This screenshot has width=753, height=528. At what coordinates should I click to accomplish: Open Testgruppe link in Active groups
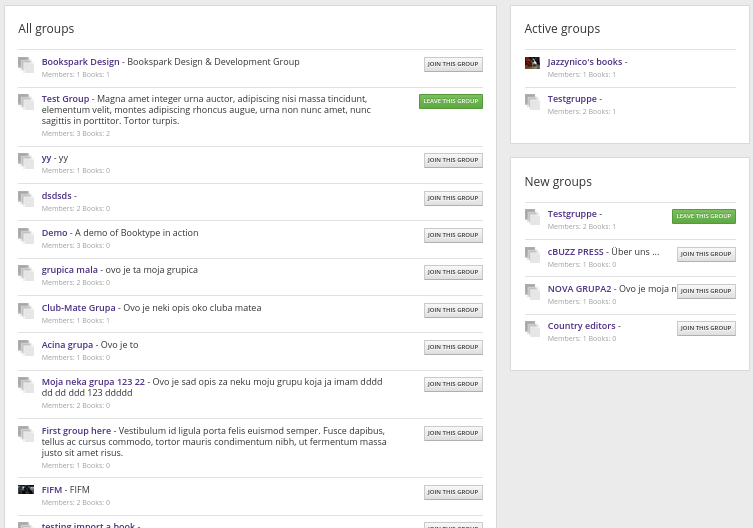pos(572,99)
